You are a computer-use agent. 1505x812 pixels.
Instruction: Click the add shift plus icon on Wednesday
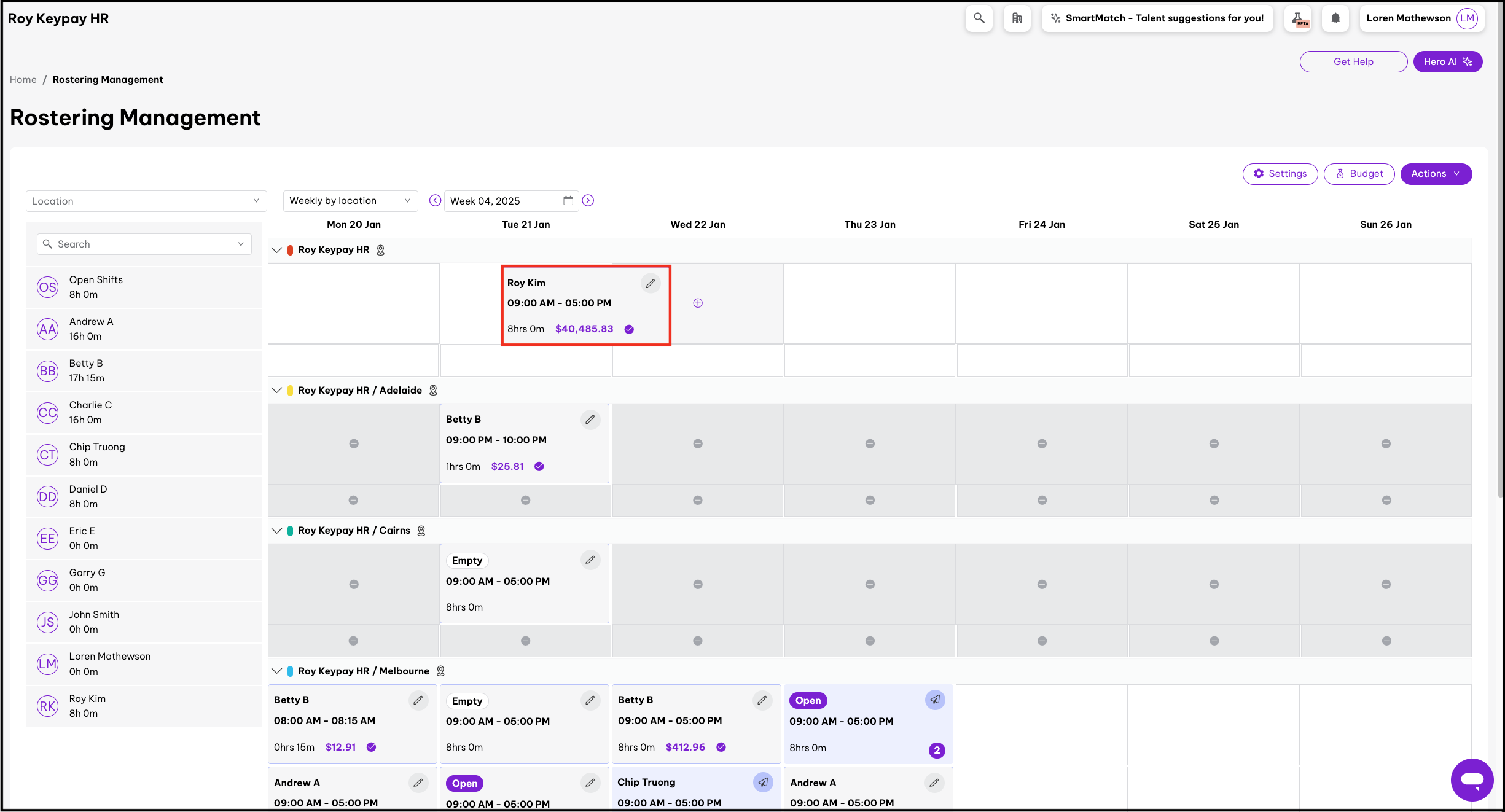click(698, 303)
